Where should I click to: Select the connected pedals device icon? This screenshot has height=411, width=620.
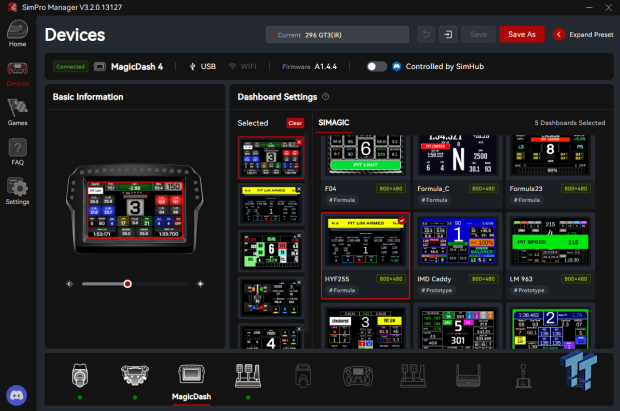(248, 375)
